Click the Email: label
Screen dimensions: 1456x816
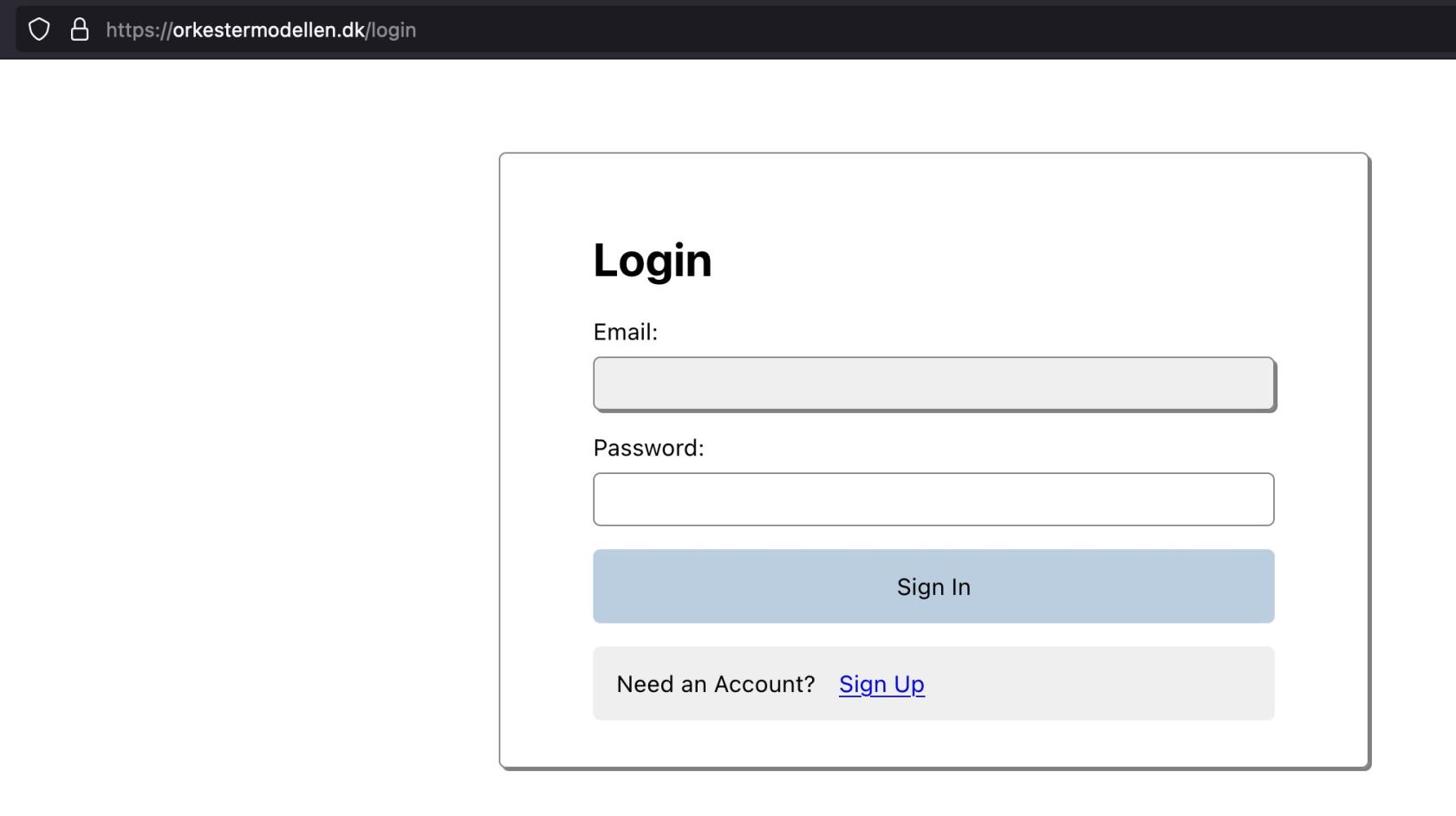point(625,333)
